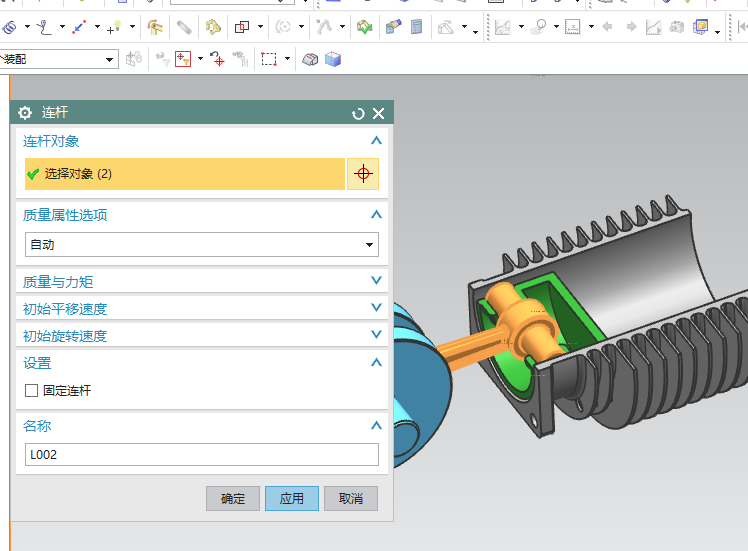Expand the 质量与力矩 section
Image resolution: width=748 pixels, height=551 pixels.
(x=376, y=281)
